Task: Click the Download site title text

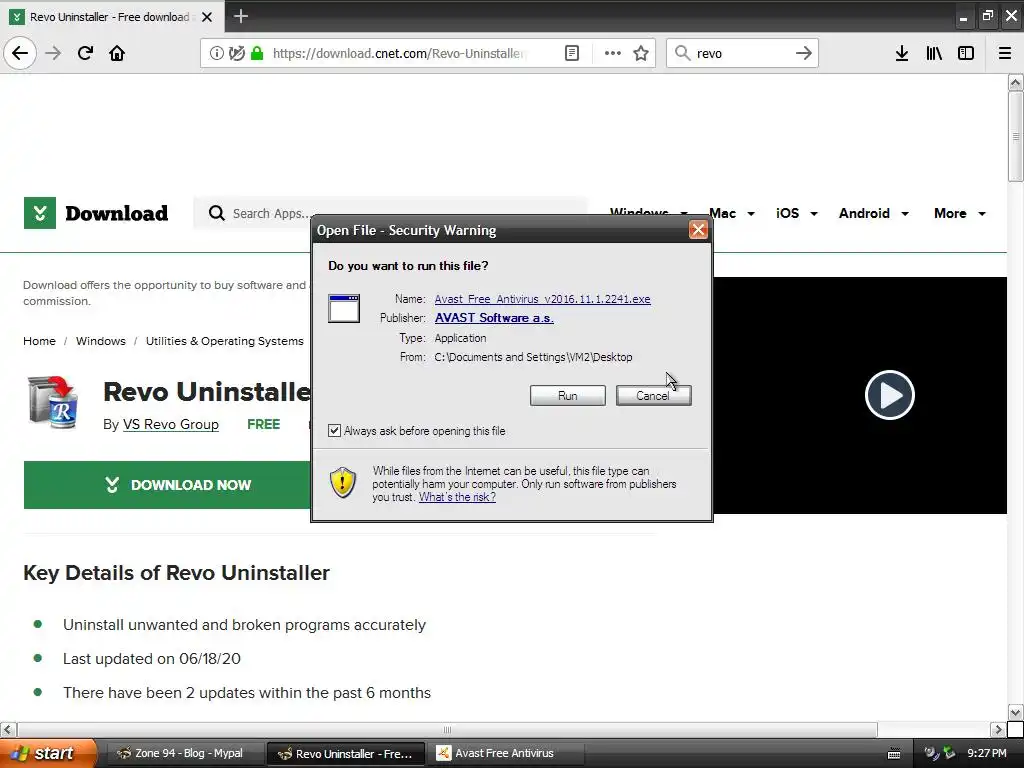Action: click(x=116, y=214)
